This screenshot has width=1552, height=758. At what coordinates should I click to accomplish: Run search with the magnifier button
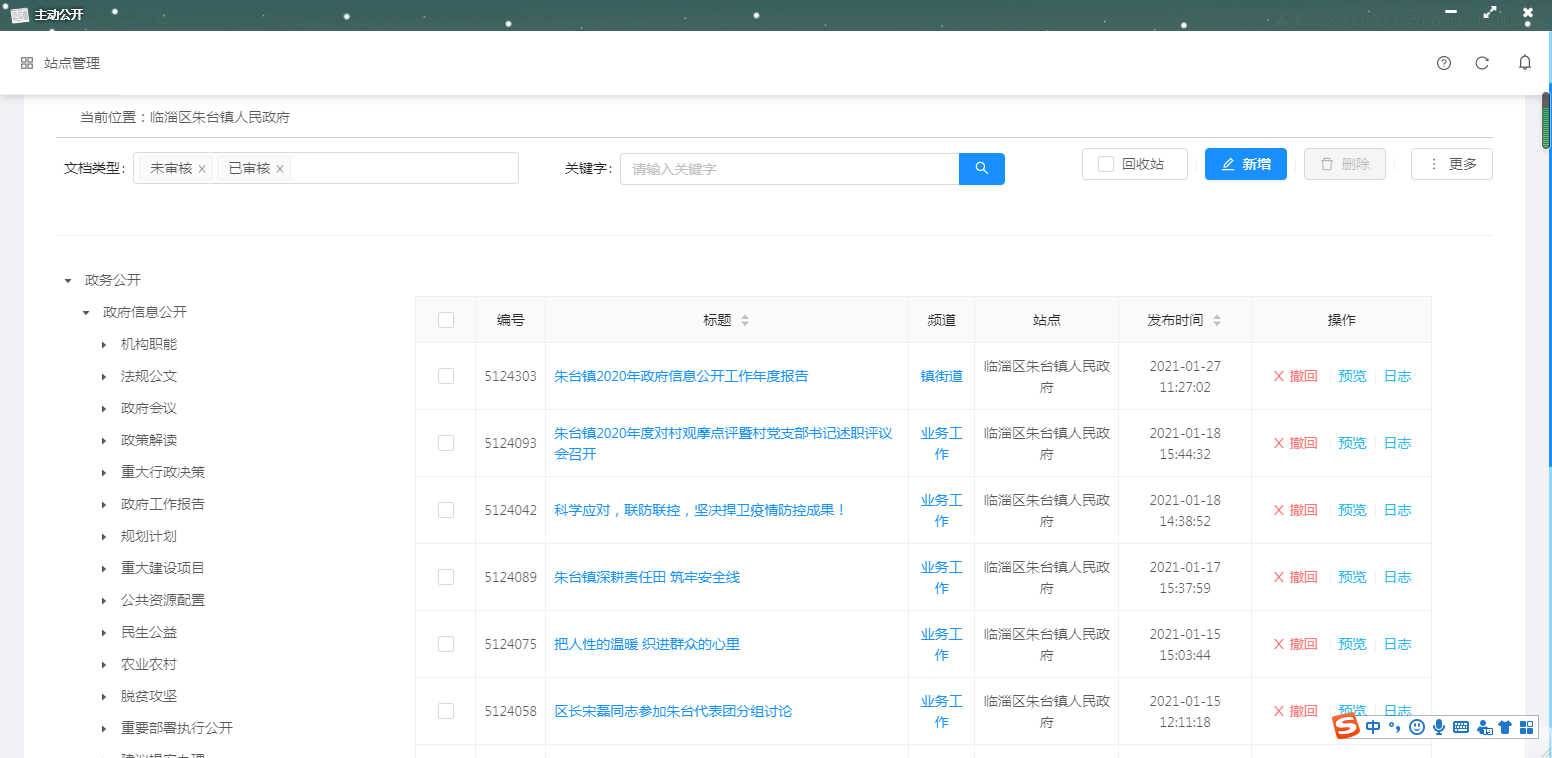pos(980,168)
